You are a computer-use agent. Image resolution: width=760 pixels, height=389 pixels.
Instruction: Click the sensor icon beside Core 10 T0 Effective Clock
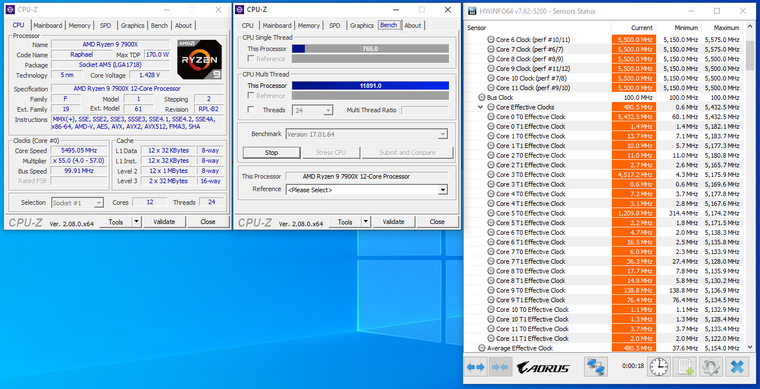point(491,310)
